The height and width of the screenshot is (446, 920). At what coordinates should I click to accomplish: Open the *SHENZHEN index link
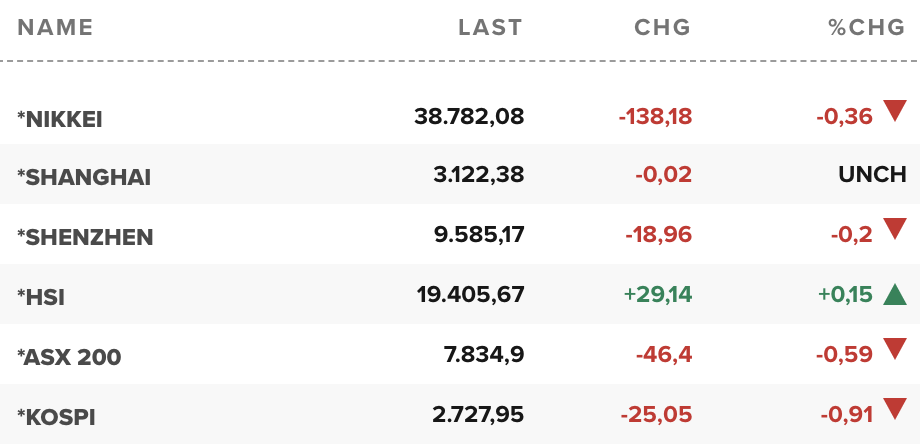point(85,237)
